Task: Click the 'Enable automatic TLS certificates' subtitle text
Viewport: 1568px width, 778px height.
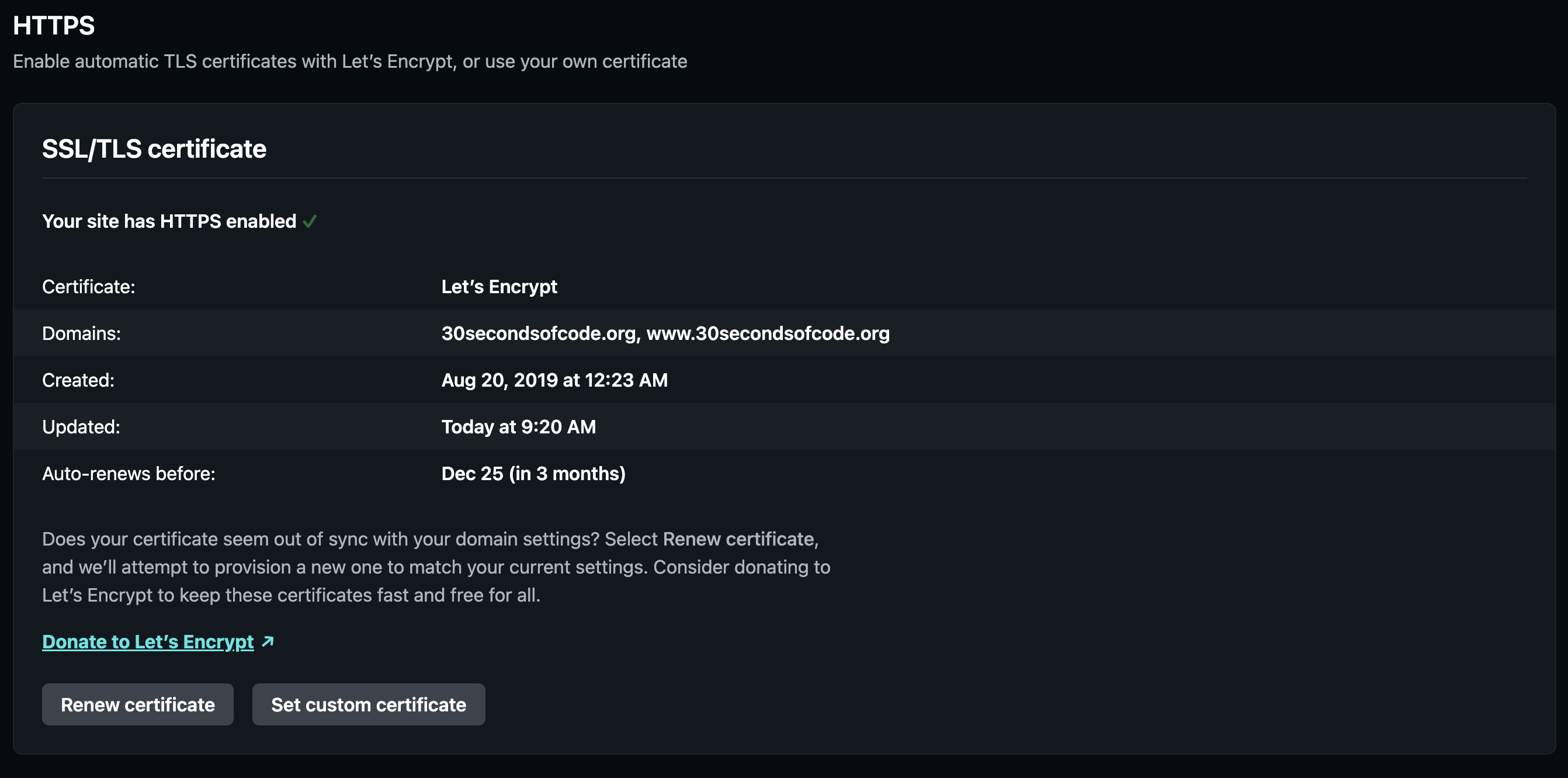Action: (350, 61)
